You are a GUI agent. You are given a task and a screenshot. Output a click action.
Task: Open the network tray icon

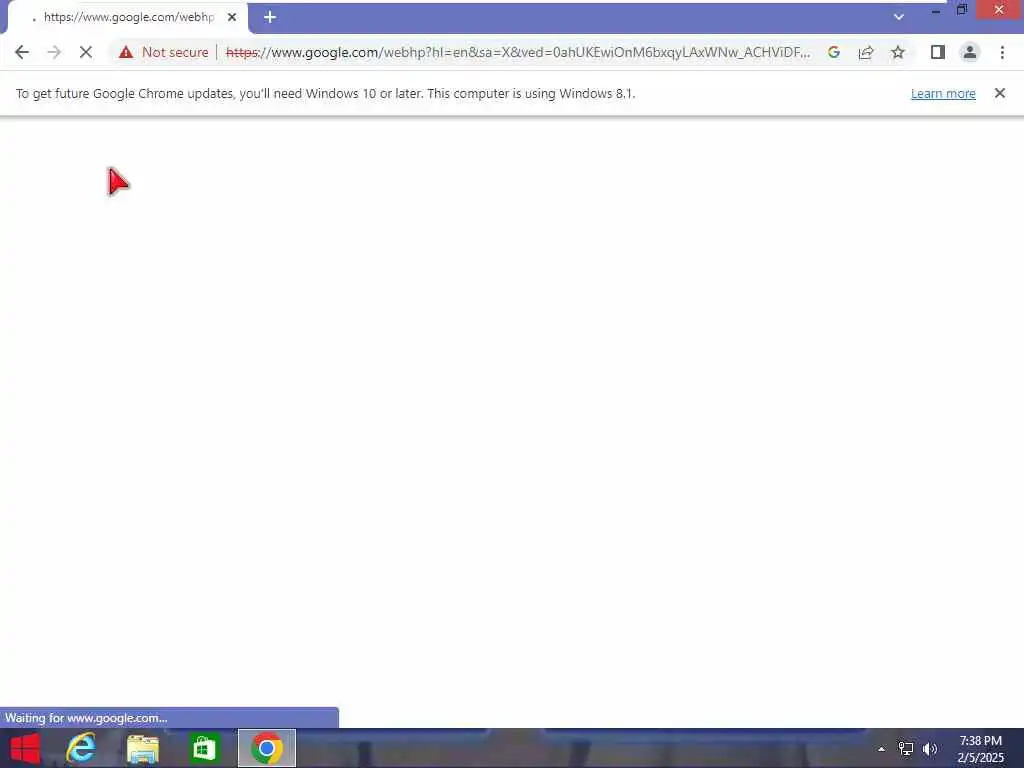[x=905, y=749]
